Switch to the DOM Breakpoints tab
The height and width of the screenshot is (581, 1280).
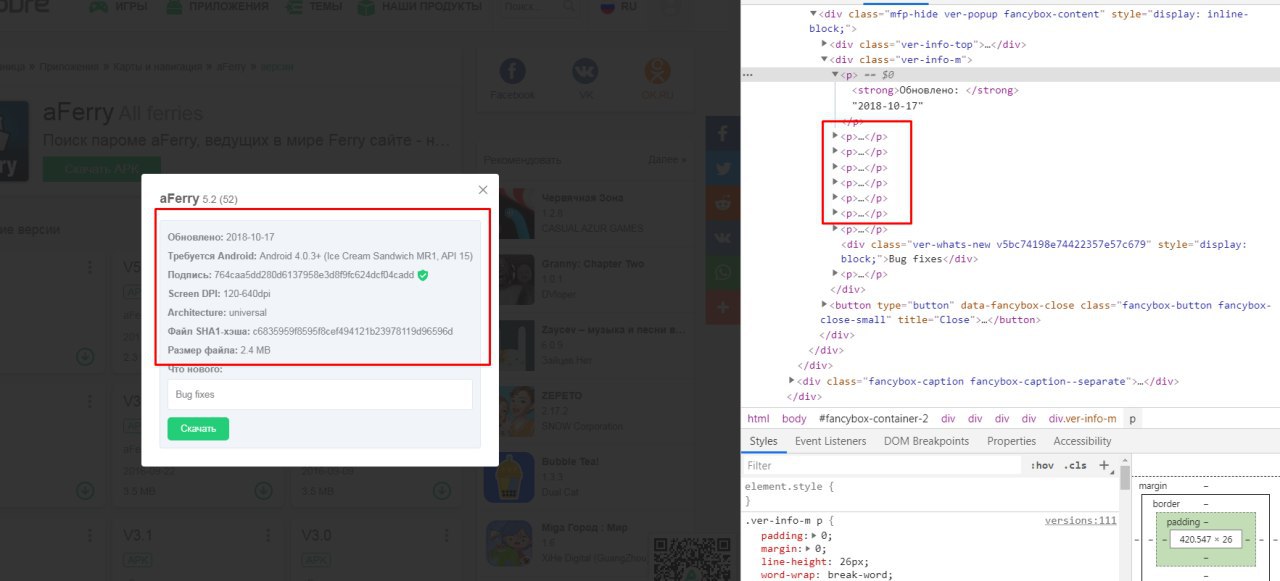(927, 441)
